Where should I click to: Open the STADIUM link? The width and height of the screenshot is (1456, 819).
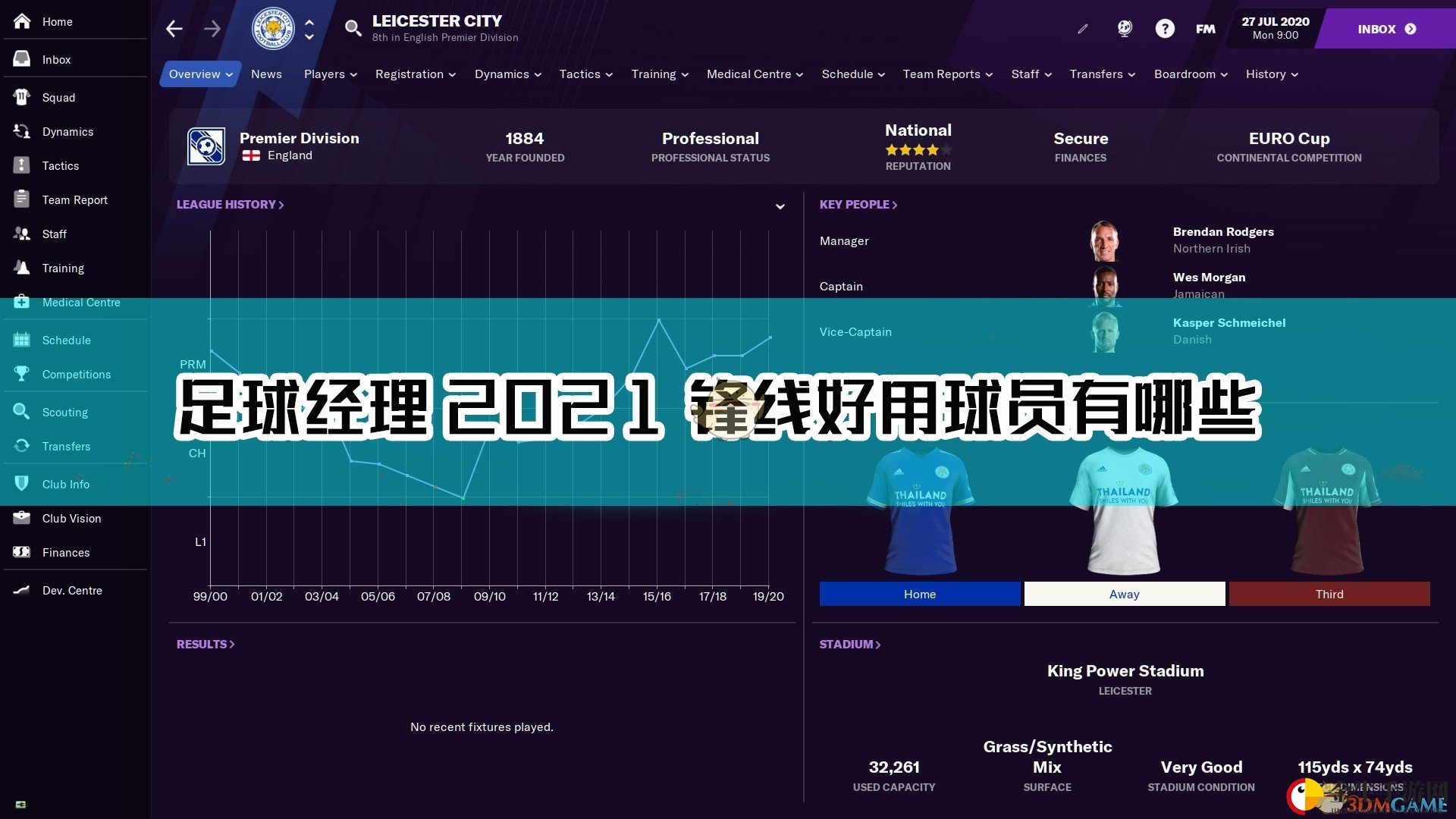[x=850, y=645]
